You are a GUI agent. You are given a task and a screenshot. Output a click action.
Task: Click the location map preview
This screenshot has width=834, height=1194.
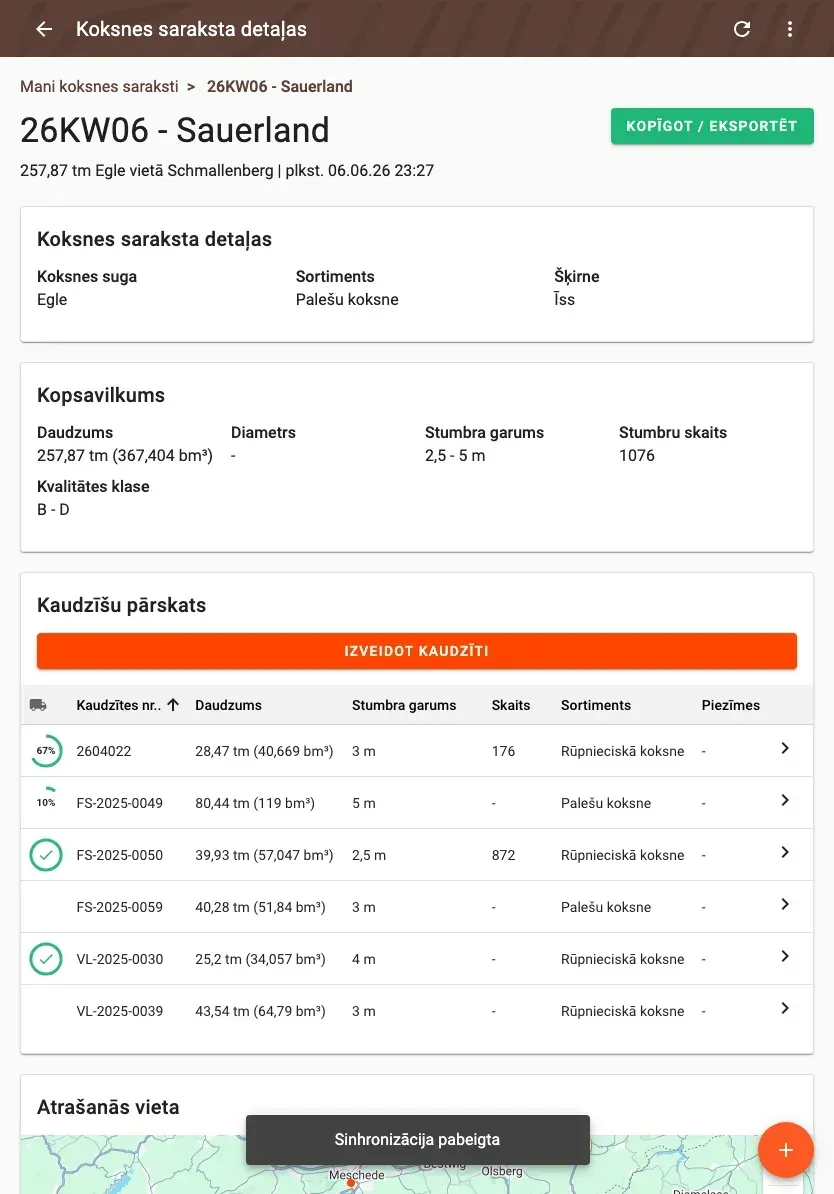[x=417, y=1164]
